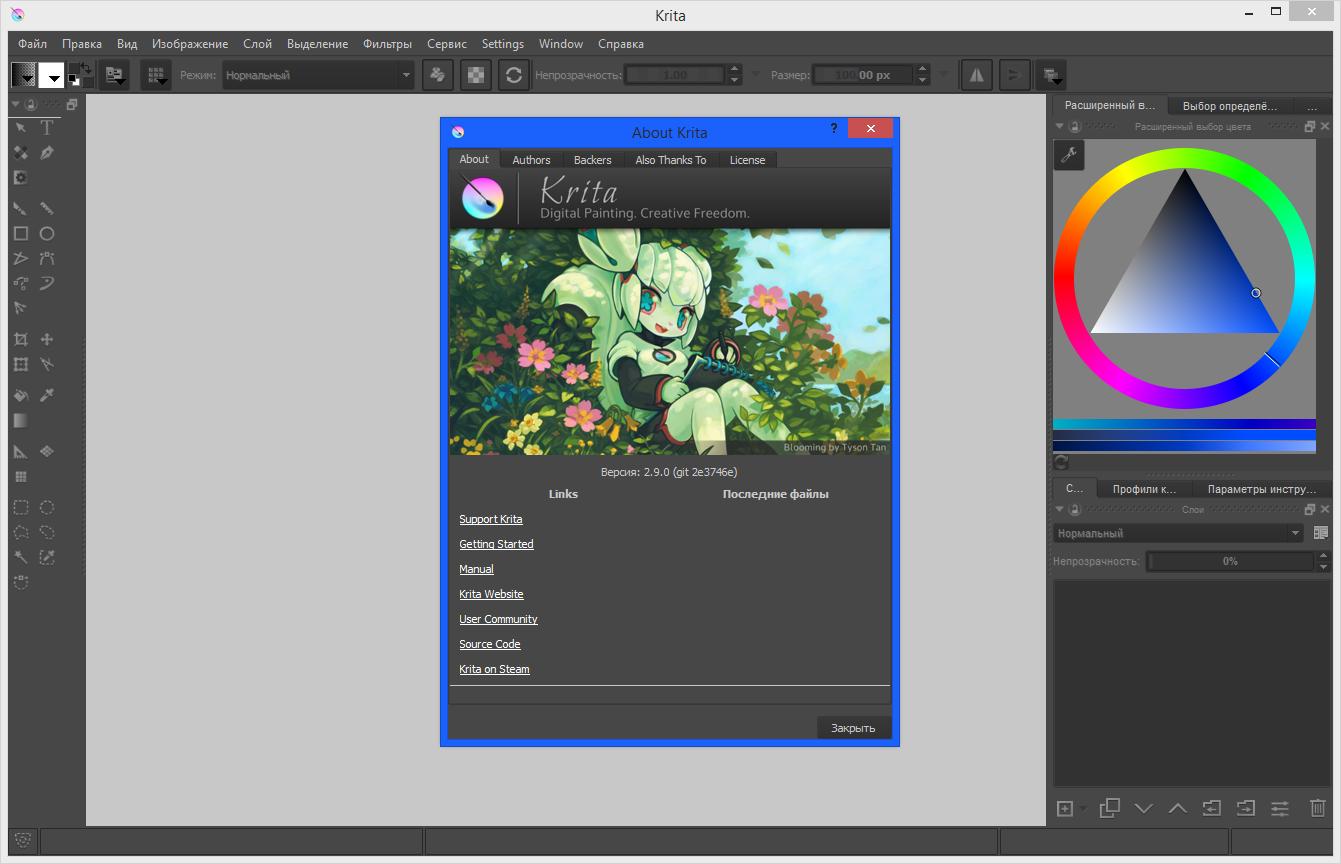Select the Rectangular selection tool
The width and height of the screenshot is (1341, 864).
point(20,508)
